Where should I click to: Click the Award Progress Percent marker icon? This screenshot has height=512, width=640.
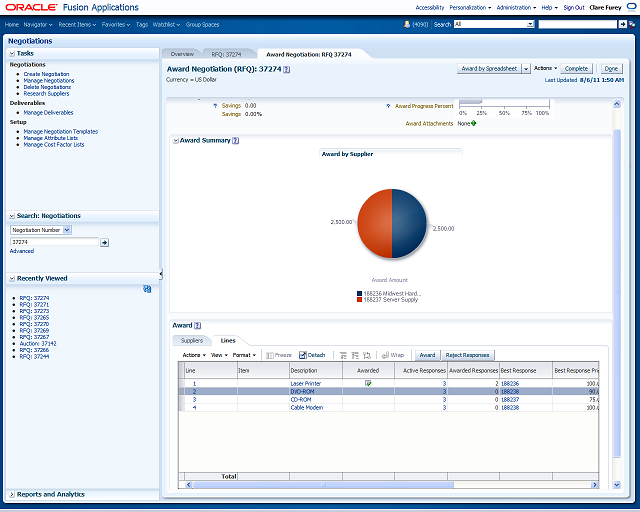pos(388,106)
